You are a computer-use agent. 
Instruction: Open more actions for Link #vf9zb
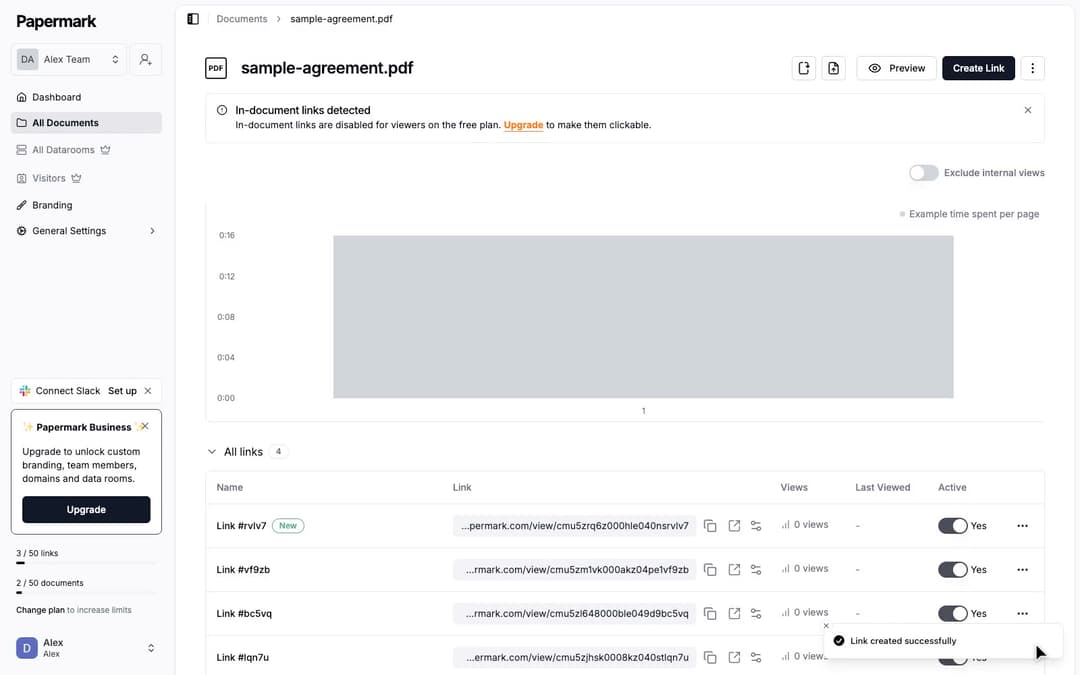(1022, 570)
